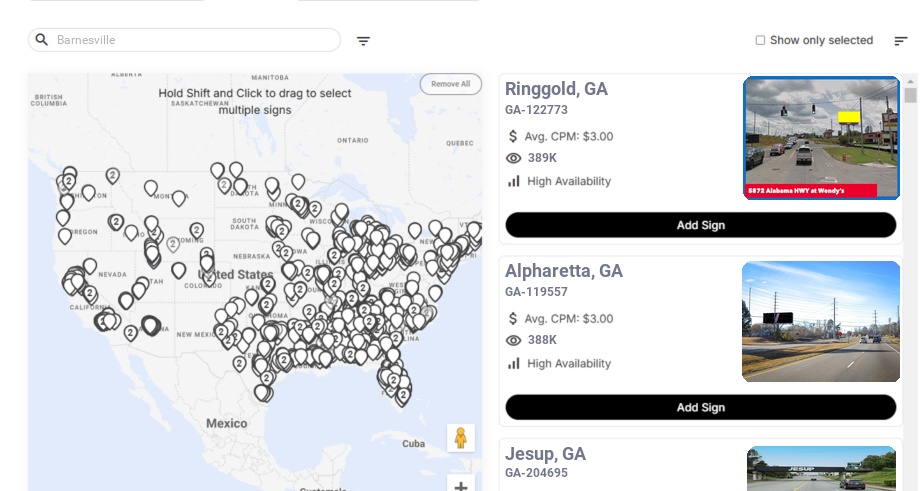Click the eye impressions icon for Alpharetta

pyautogui.click(x=514, y=340)
